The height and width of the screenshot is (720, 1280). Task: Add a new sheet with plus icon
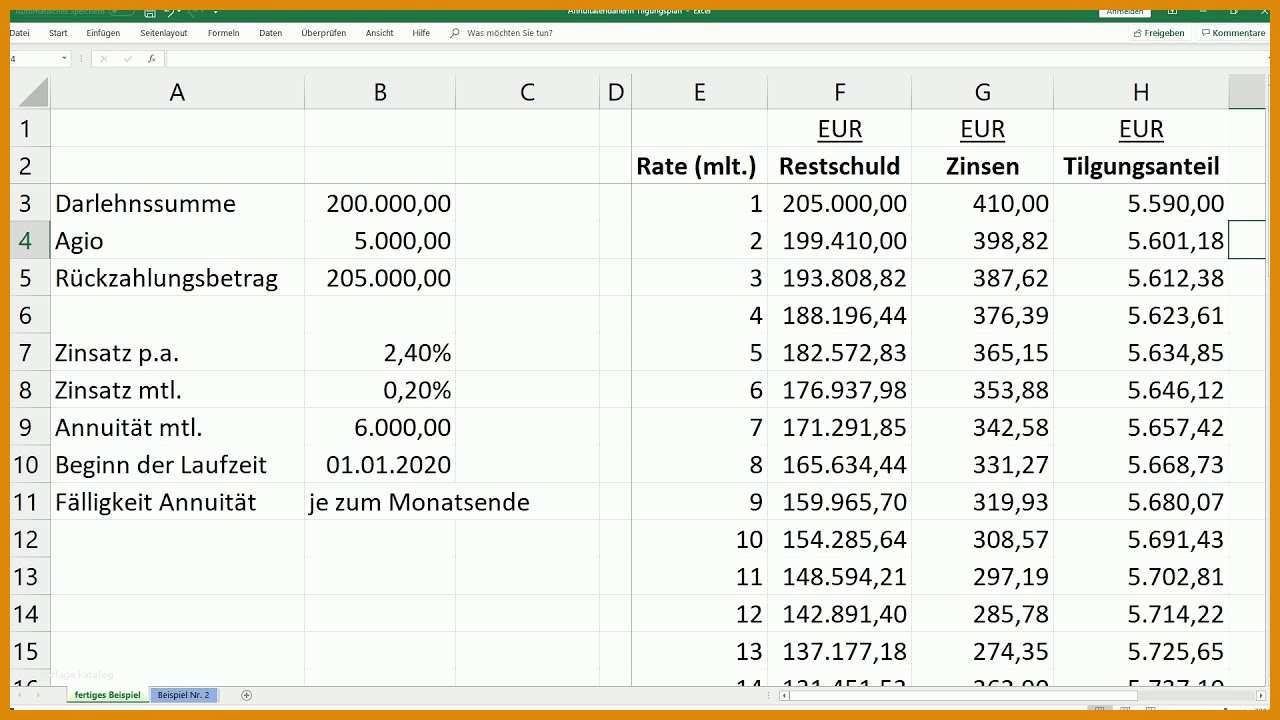click(x=246, y=695)
